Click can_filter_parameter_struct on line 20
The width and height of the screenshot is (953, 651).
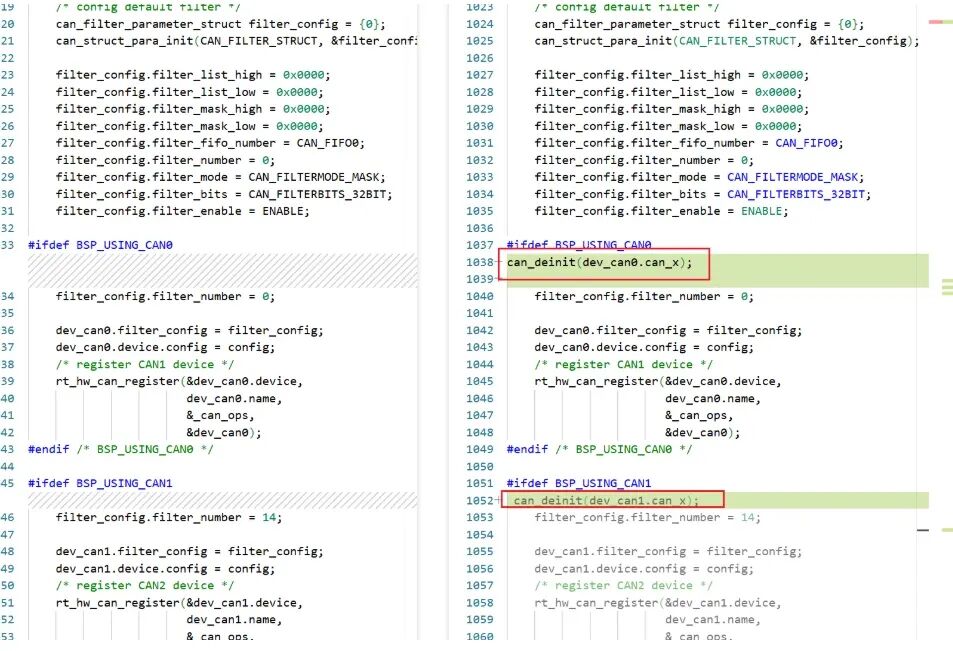[148, 24]
